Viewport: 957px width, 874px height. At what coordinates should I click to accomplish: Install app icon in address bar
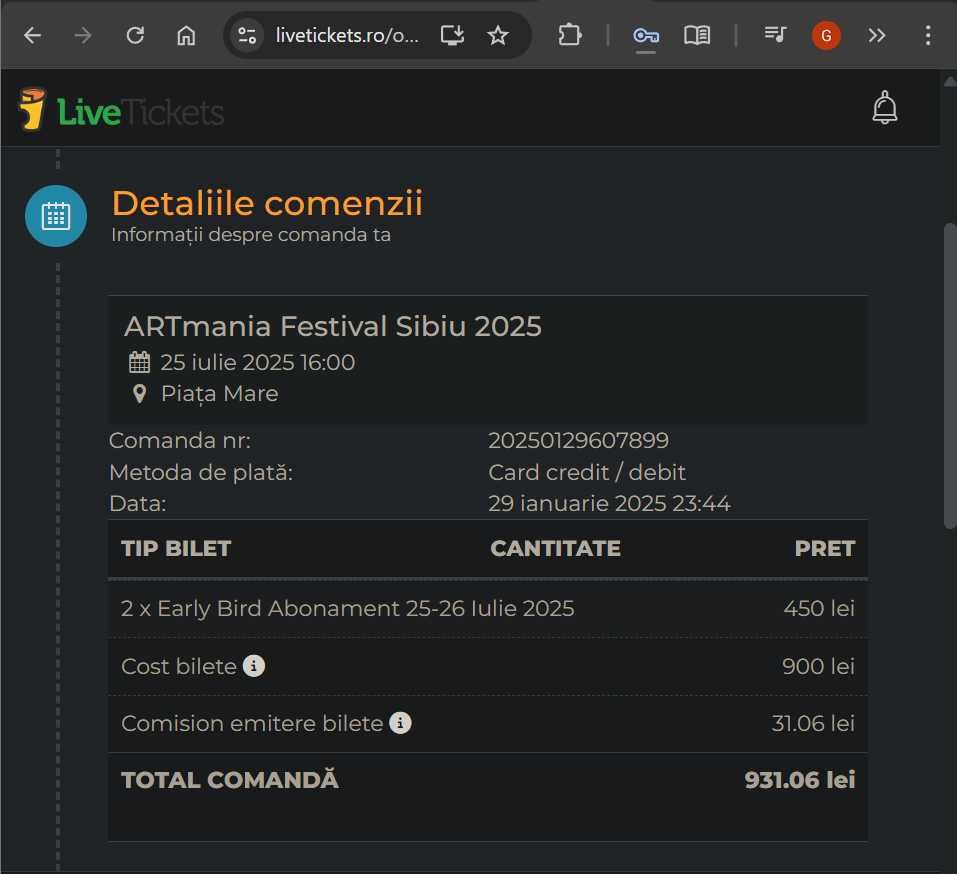click(x=452, y=35)
